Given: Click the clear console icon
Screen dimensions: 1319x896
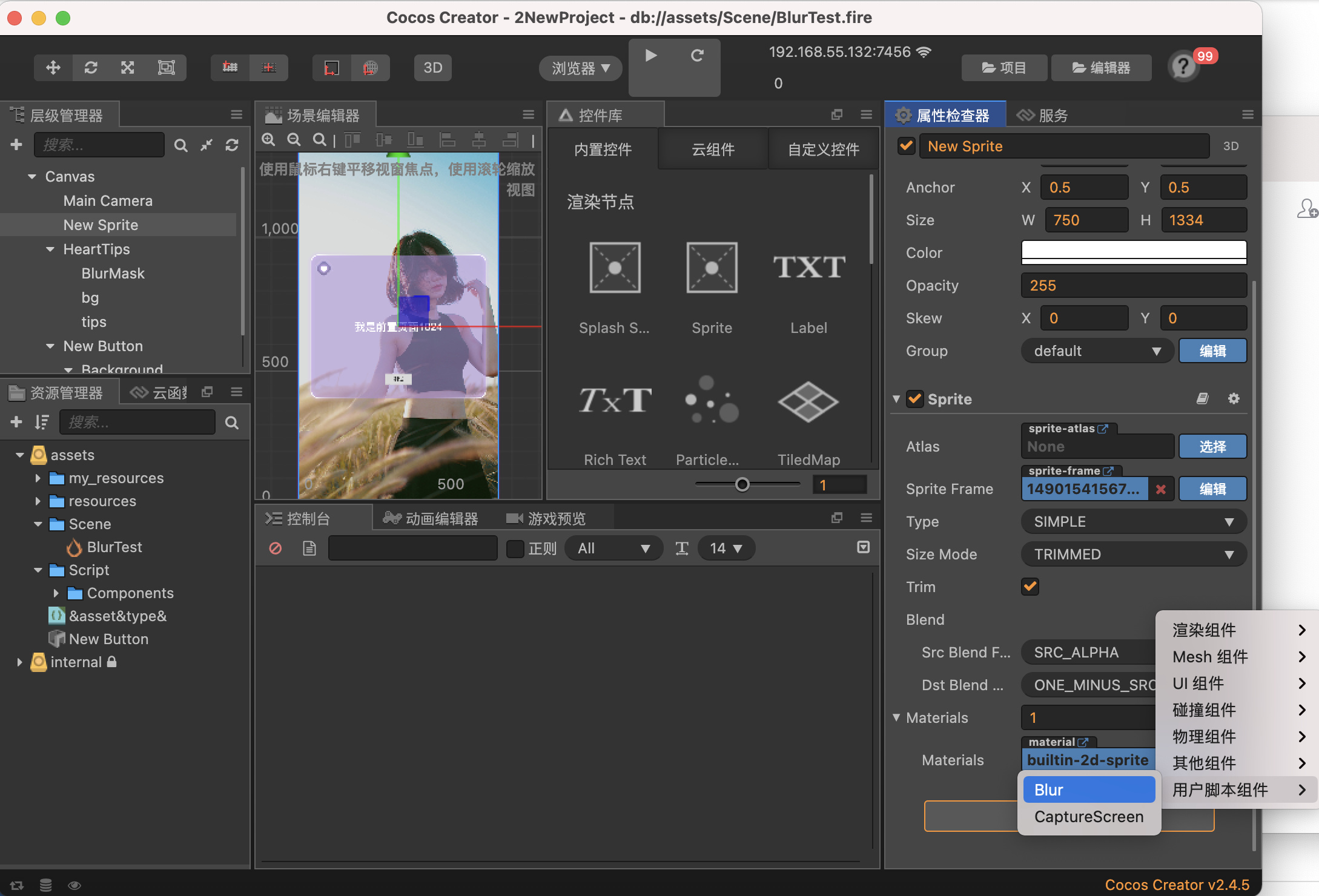Looking at the screenshot, I should [275, 548].
